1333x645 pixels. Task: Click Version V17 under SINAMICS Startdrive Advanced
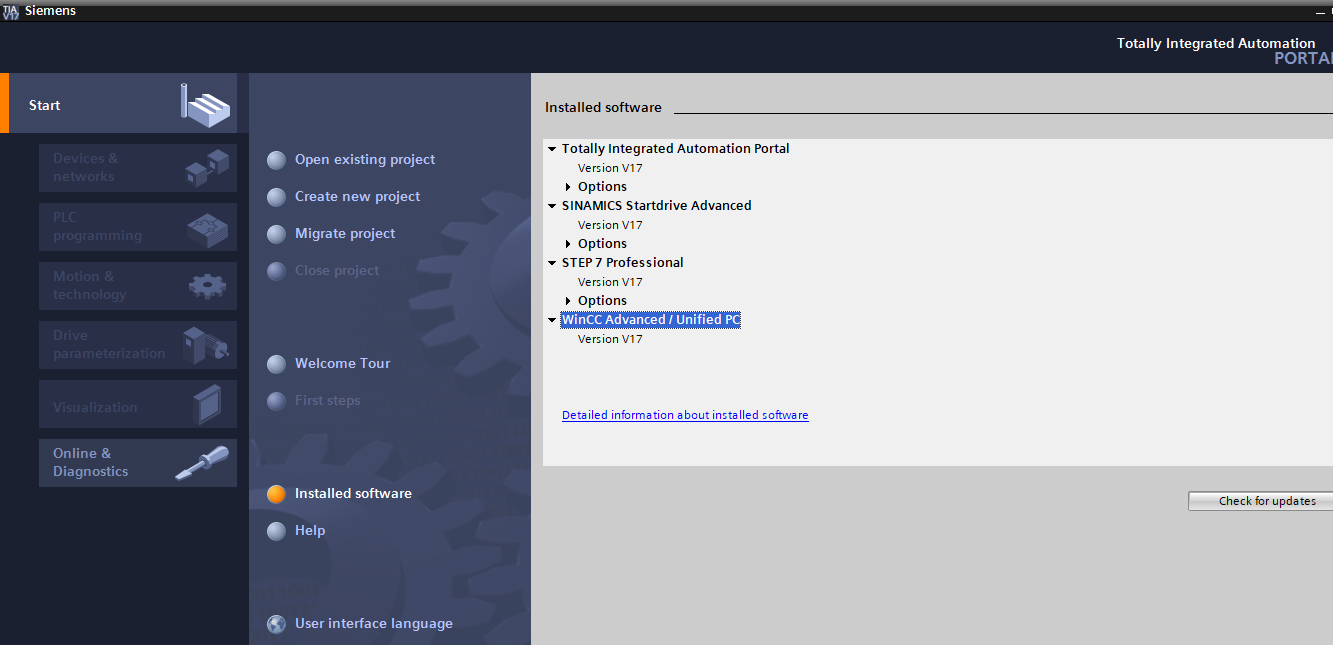click(610, 225)
